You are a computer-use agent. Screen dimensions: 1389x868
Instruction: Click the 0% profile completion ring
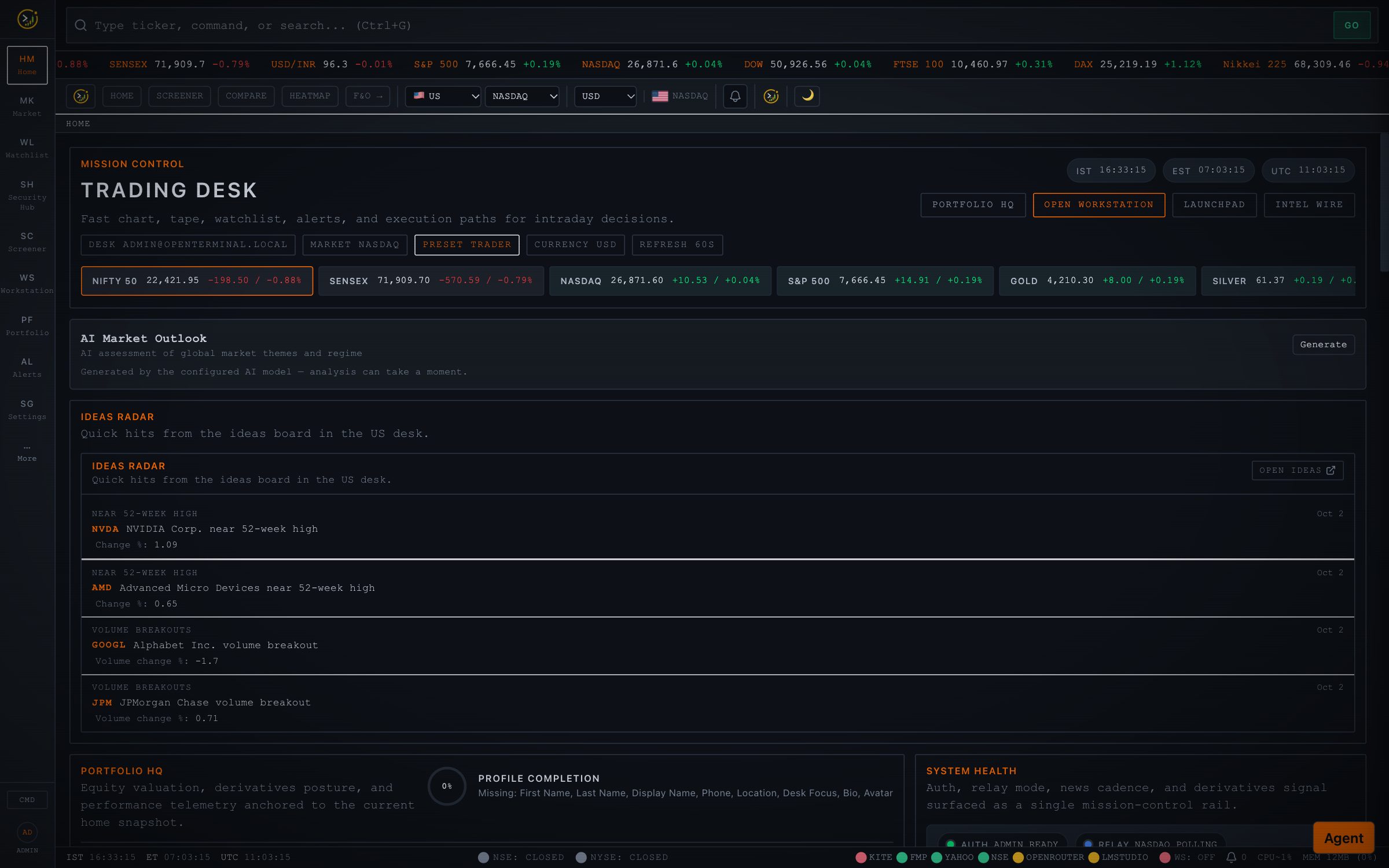pos(447,786)
